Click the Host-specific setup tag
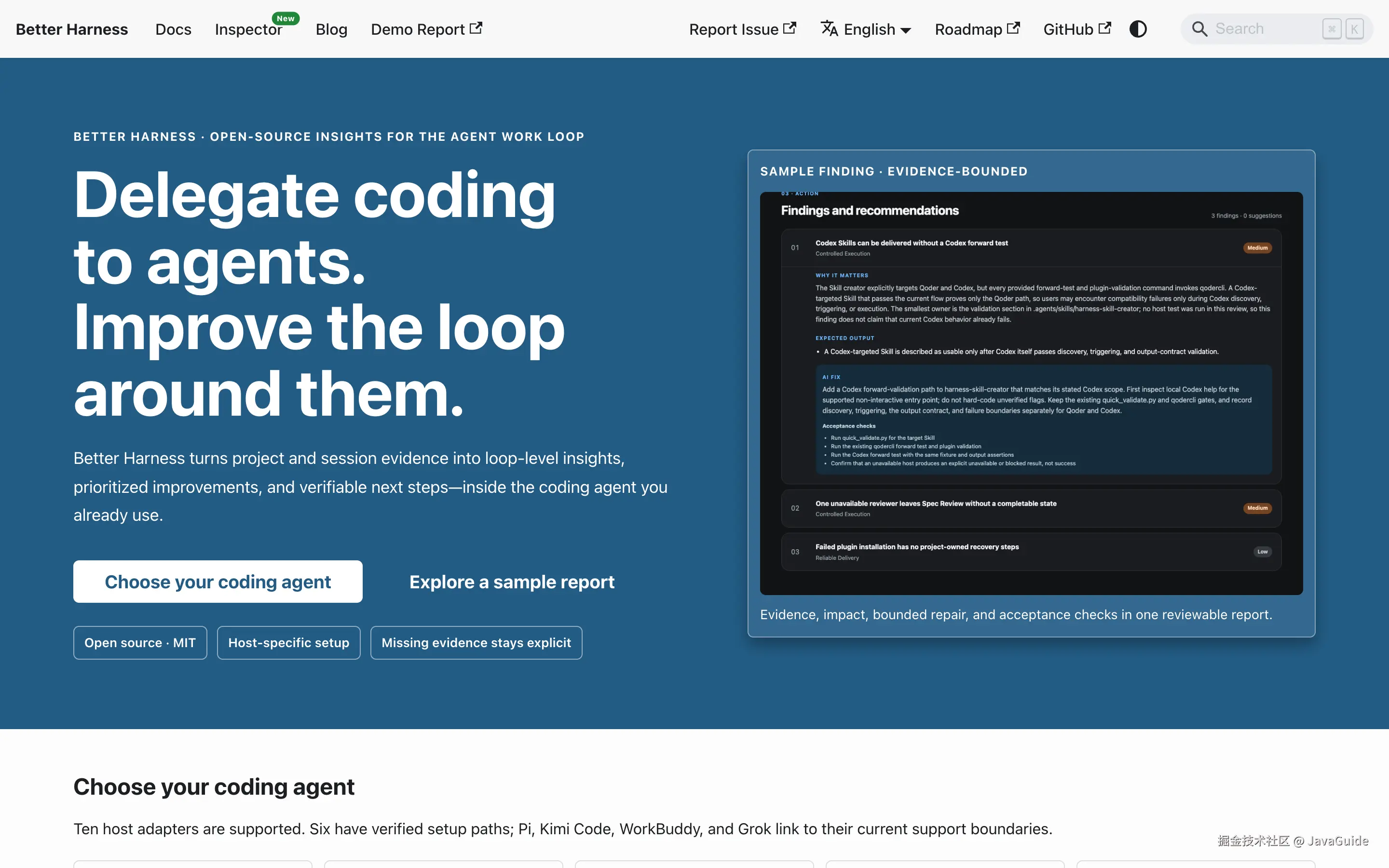 coord(289,642)
